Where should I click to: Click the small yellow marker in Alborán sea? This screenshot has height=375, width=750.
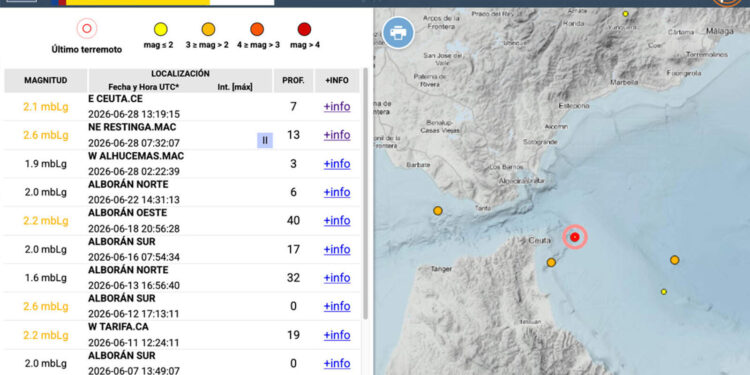click(664, 292)
